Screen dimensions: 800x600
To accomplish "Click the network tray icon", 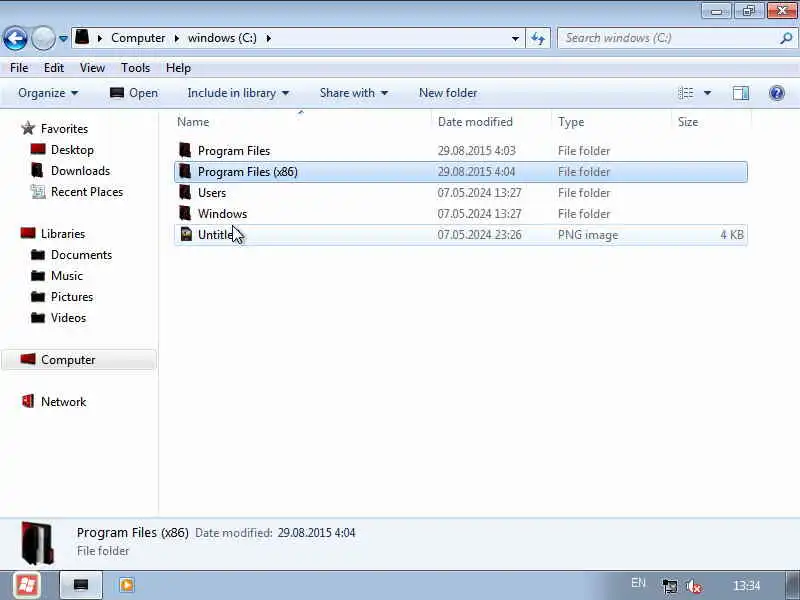I will 669,586.
